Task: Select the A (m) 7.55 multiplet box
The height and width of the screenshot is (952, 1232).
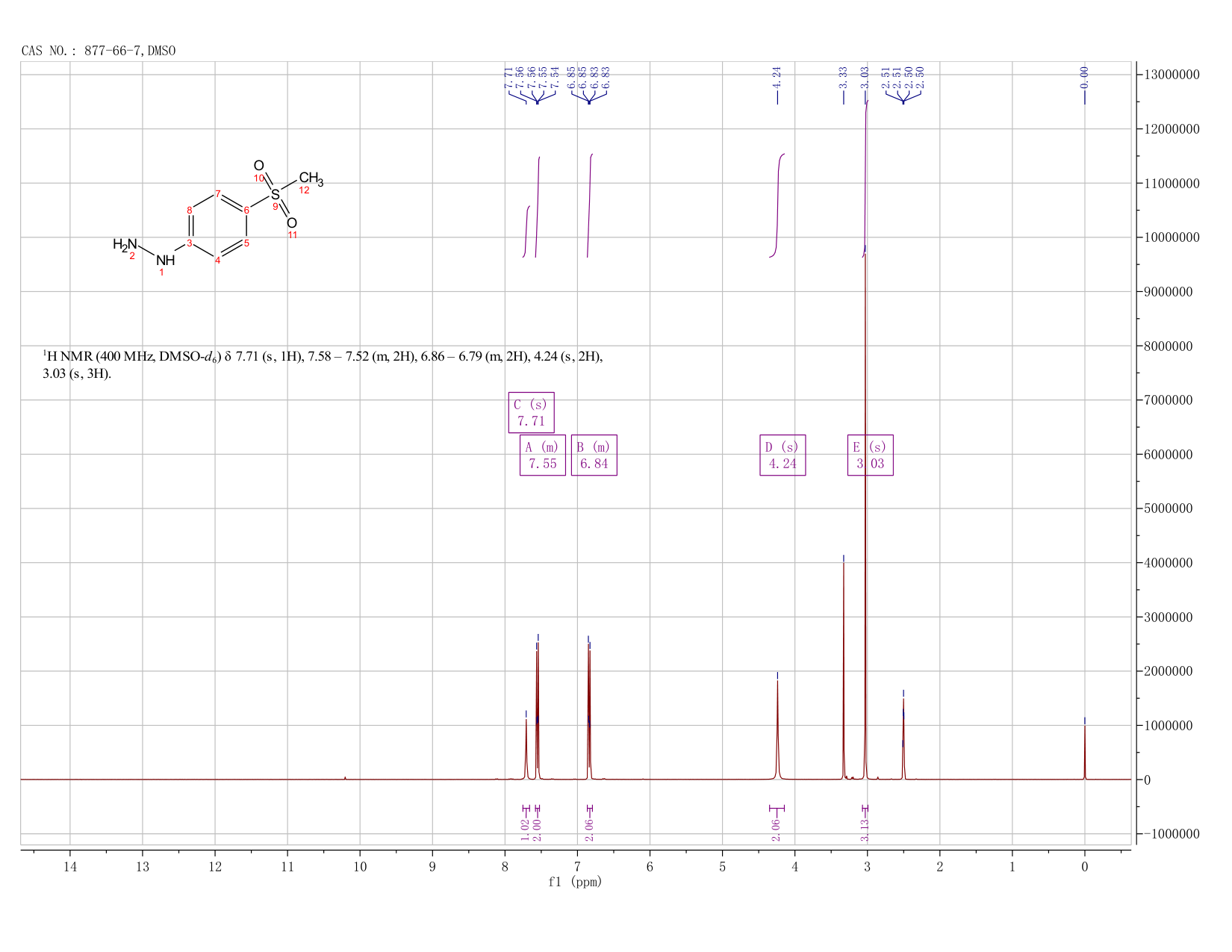Action: pos(543,455)
